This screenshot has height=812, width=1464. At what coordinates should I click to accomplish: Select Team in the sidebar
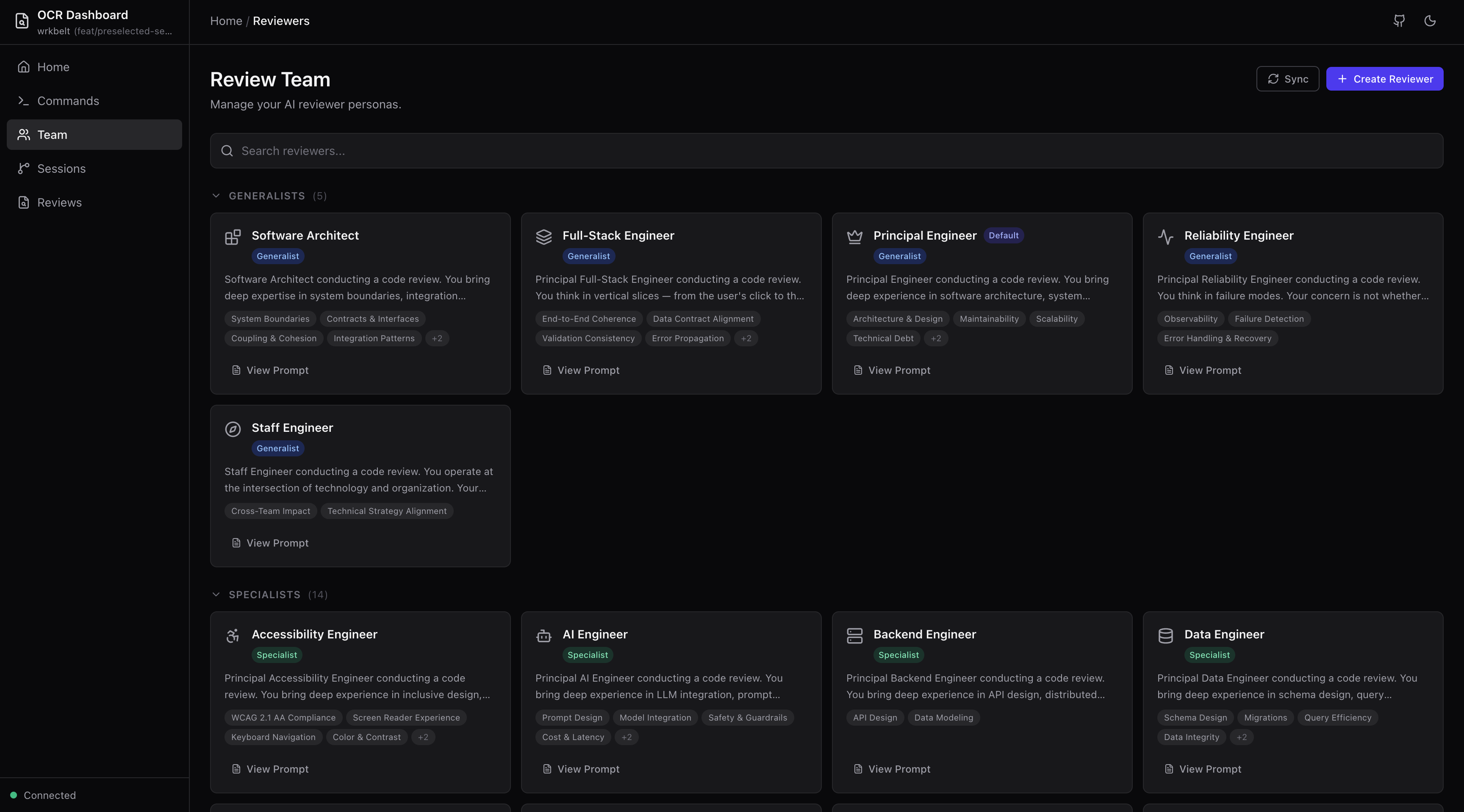click(94, 135)
